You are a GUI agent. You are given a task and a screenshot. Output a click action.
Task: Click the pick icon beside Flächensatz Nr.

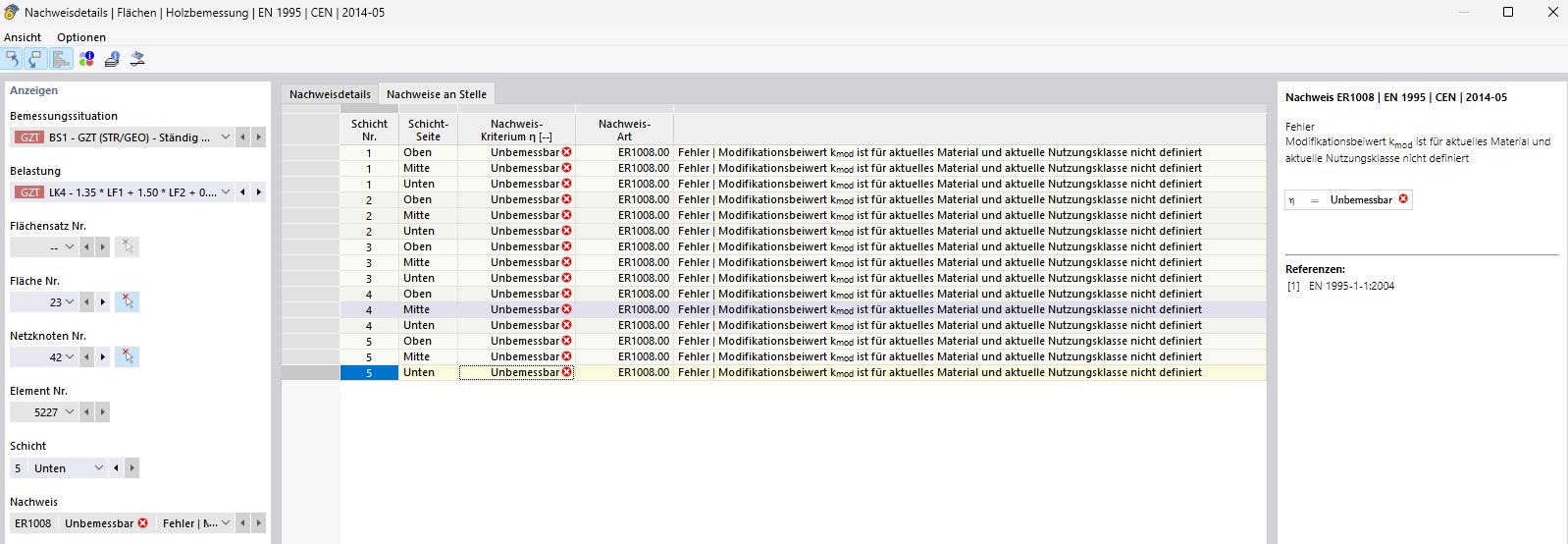[x=127, y=247]
